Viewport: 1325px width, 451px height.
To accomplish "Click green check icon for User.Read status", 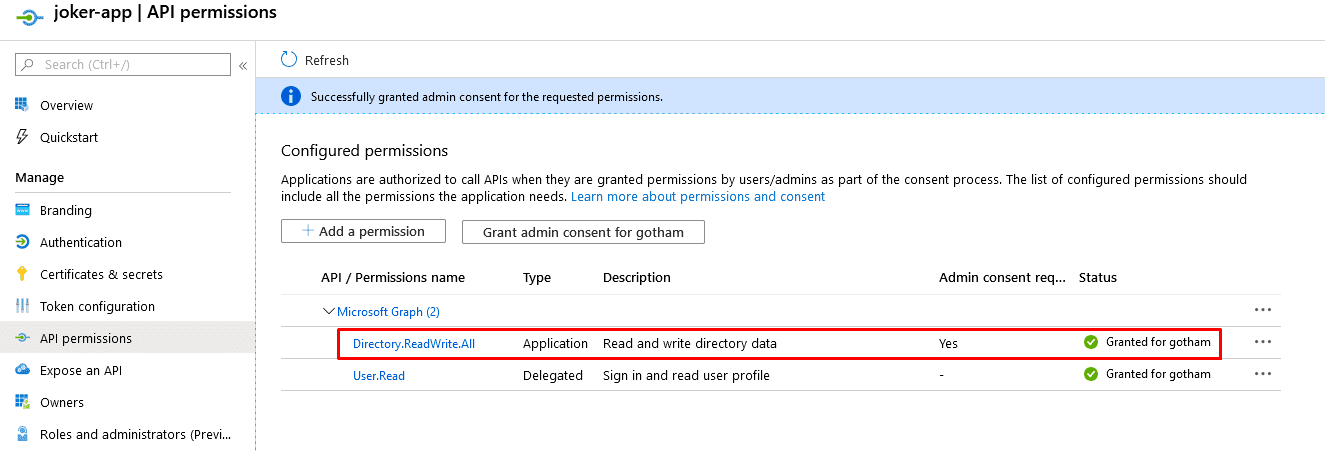I will (1091, 374).
